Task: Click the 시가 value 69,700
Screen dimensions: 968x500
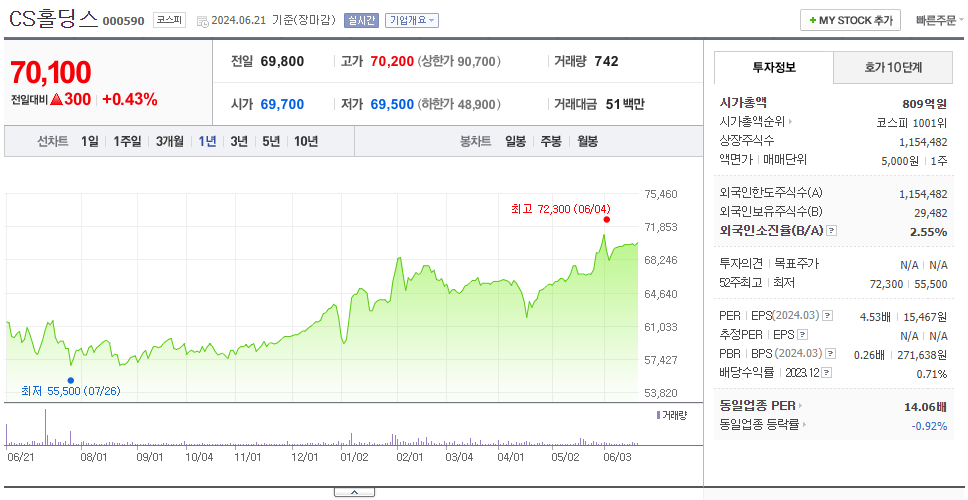Action: [x=282, y=104]
